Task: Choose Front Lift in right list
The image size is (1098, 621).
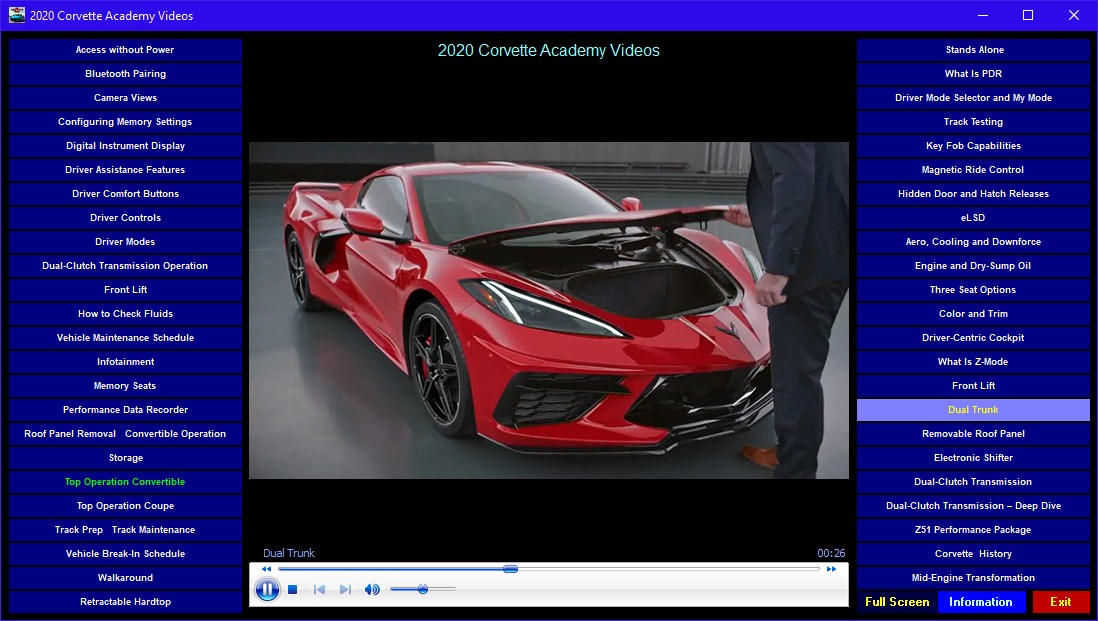Action: point(973,386)
